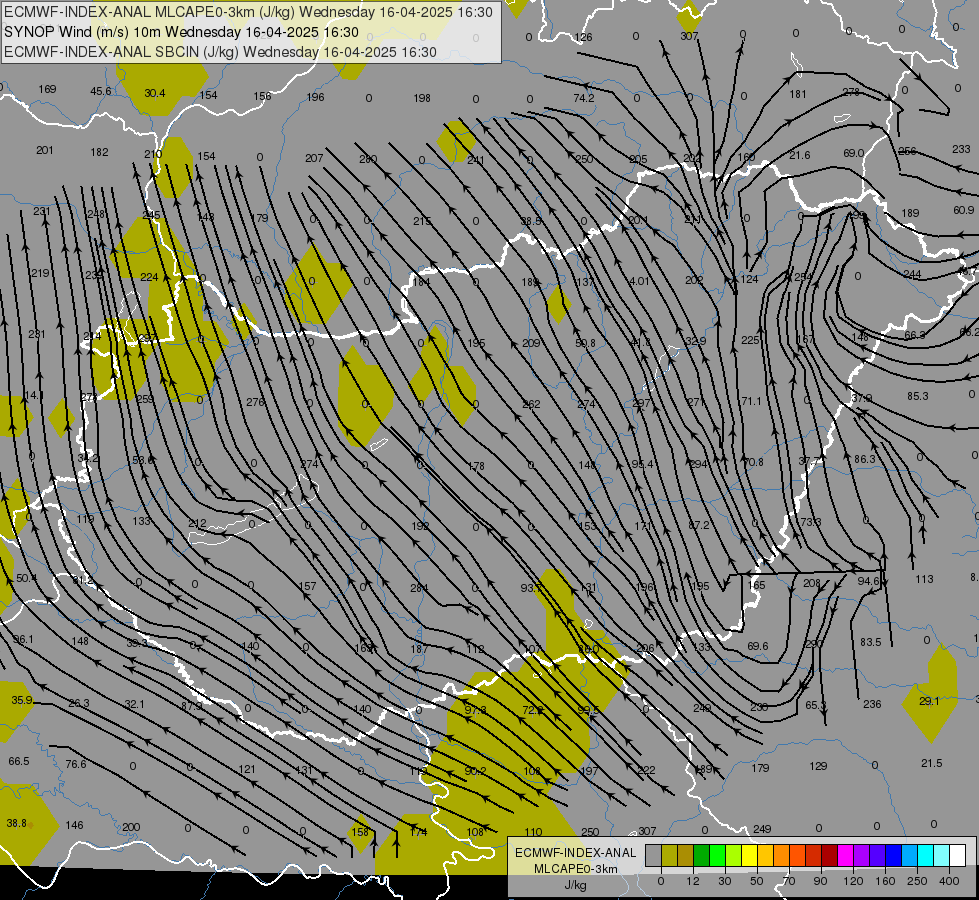Screen dimensions: 979x900
Task: Click the legend tick label 400
Action: click(949, 881)
